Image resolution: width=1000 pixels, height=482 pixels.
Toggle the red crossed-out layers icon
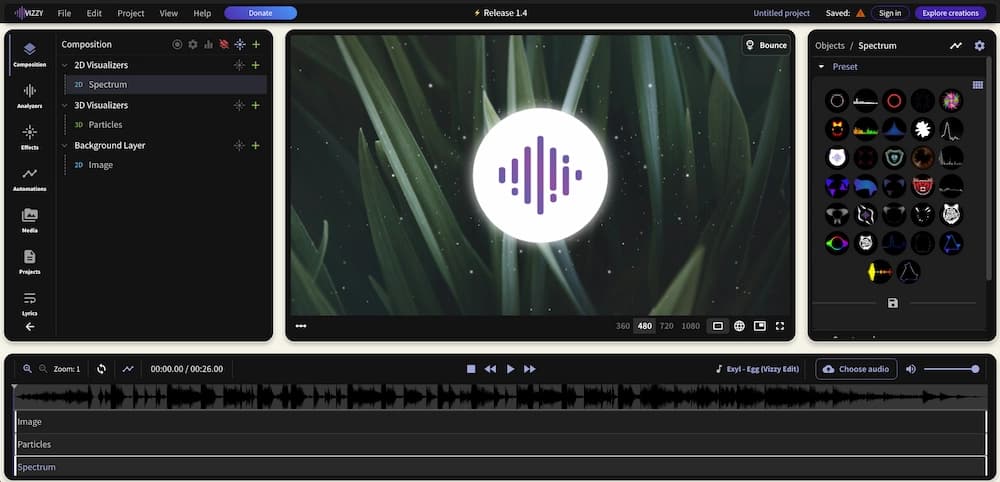click(x=224, y=45)
